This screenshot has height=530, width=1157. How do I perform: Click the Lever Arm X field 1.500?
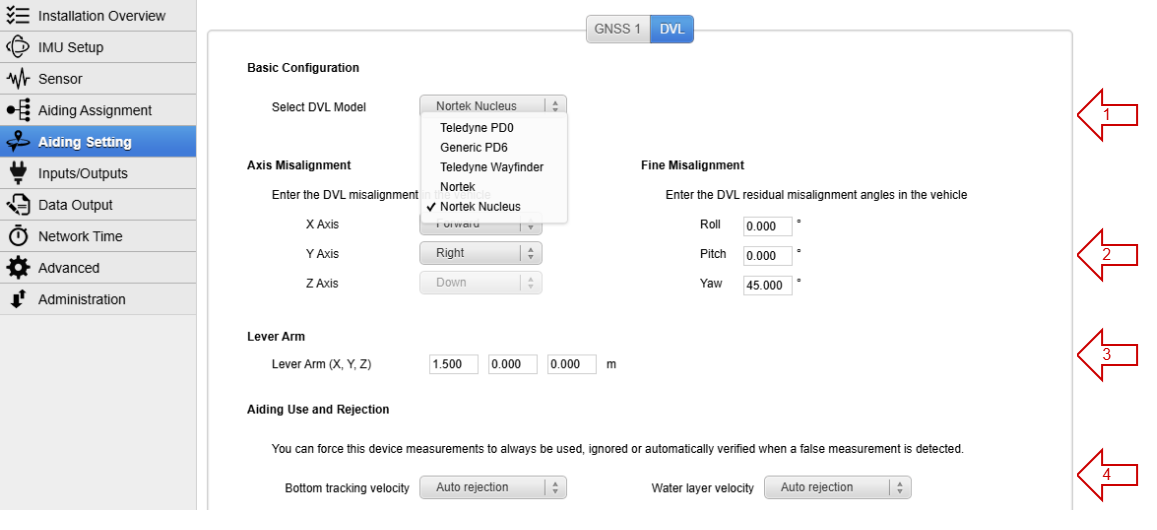pyautogui.click(x=454, y=364)
